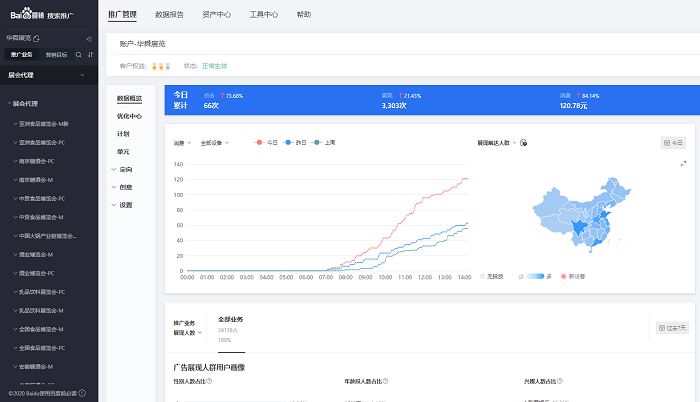The width and height of the screenshot is (700, 402).
Task: Click the China map region chart
Action: (x=582, y=214)
